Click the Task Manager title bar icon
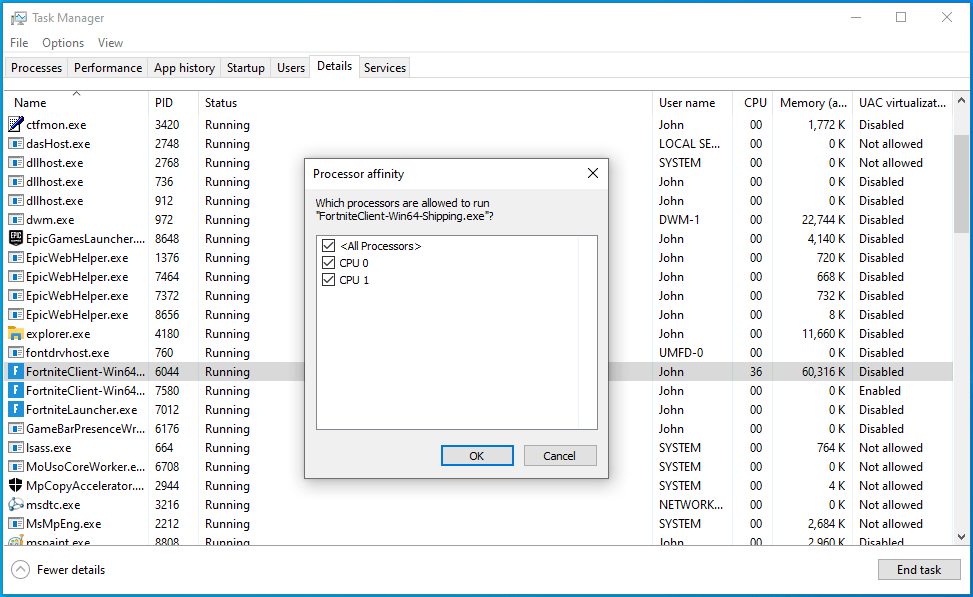Screen dimensions: 973x597 pos(19,18)
